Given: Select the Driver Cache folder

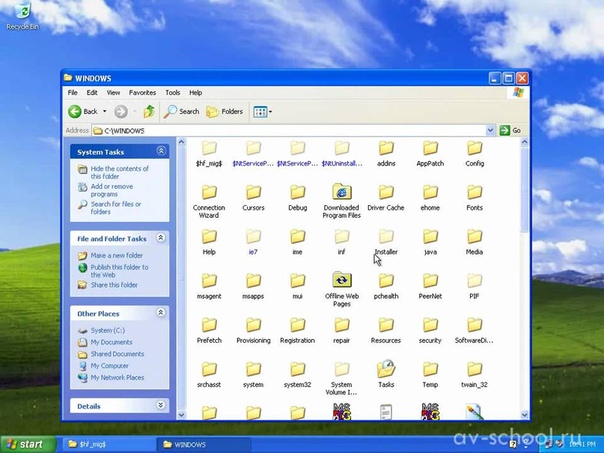Looking at the screenshot, I should click(386, 198).
